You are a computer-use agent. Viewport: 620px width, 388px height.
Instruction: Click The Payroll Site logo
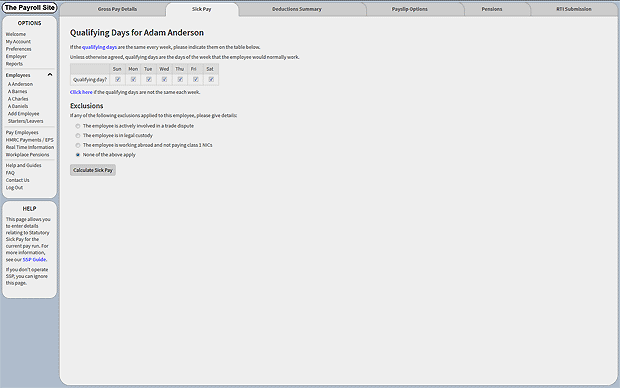29,8
